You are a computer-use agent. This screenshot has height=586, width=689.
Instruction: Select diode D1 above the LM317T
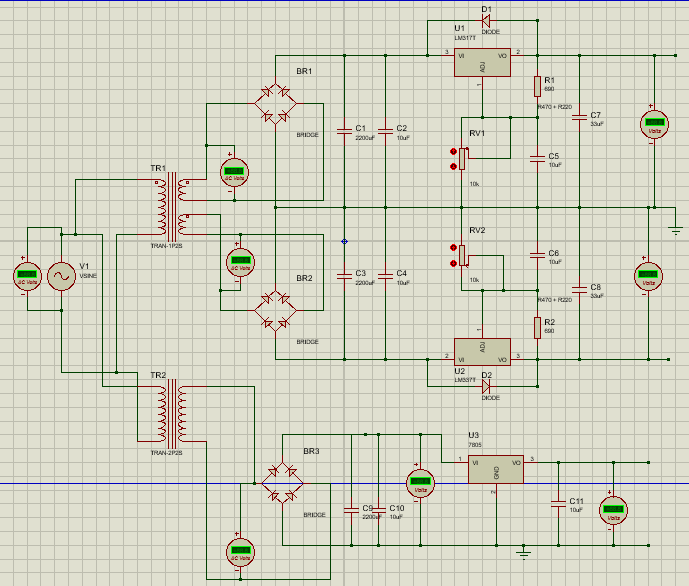tap(486, 20)
